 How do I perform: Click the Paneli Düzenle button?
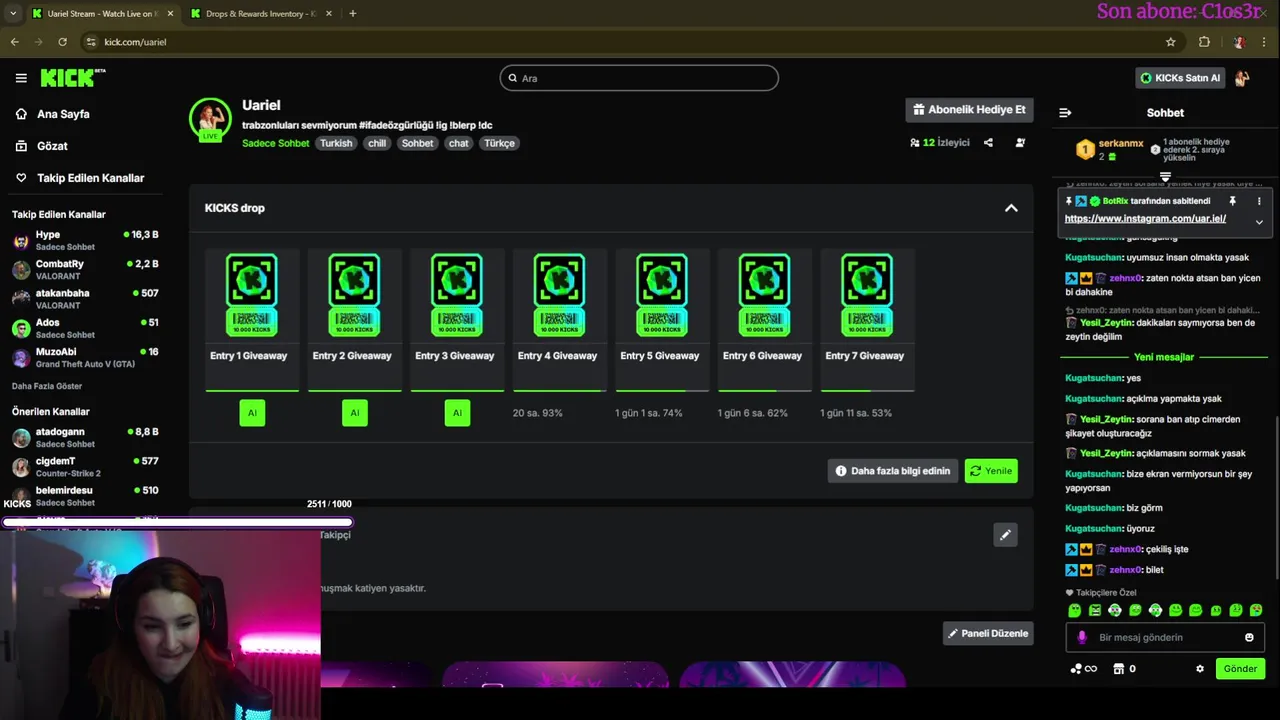988,633
